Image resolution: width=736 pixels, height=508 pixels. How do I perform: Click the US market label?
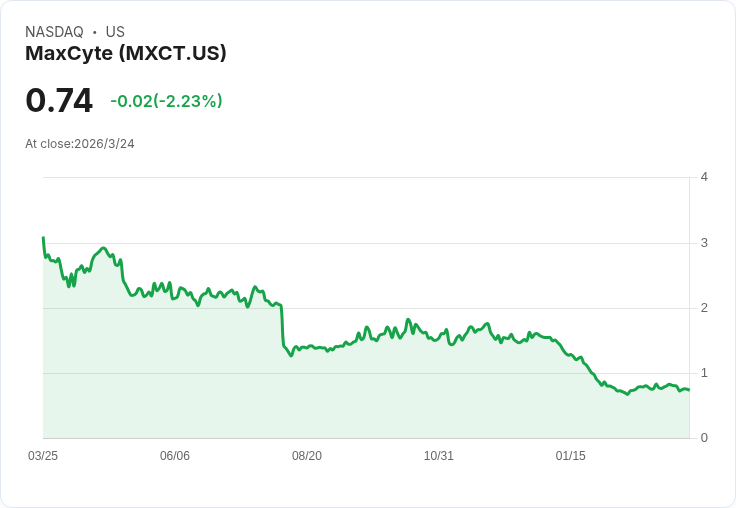(115, 32)
